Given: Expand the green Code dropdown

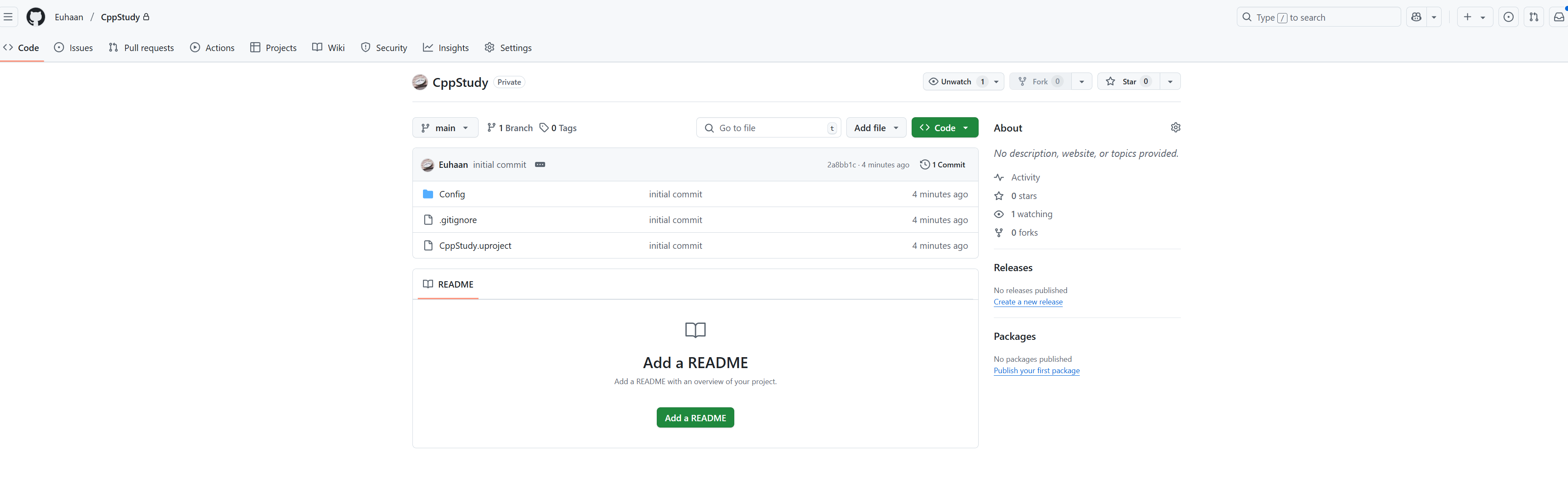Looking at the screenshot, I should 944,128.
